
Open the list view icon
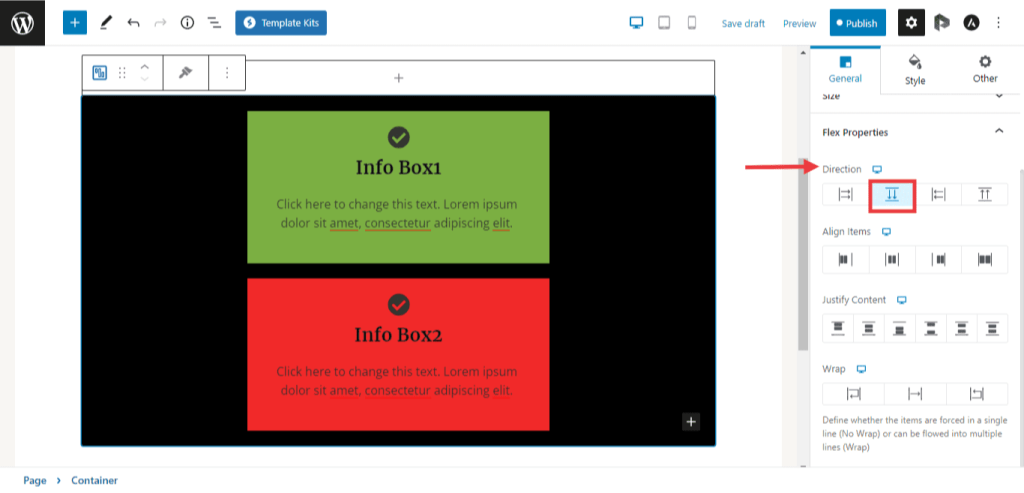pos(214,22)
